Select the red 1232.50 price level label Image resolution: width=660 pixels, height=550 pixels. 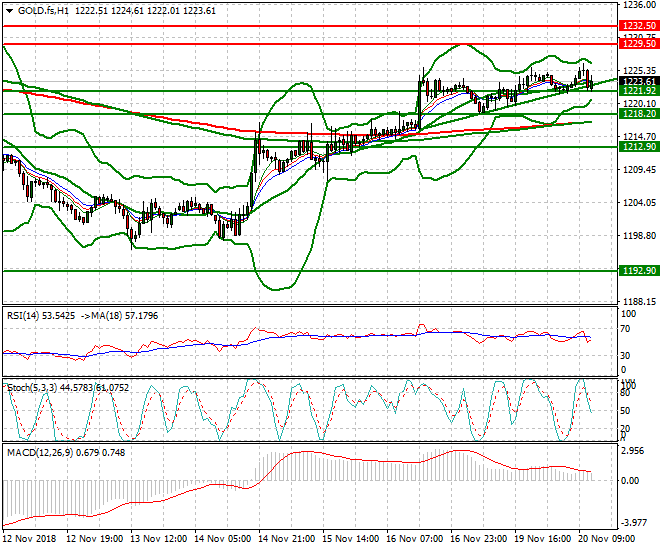(x=639, y=26)
